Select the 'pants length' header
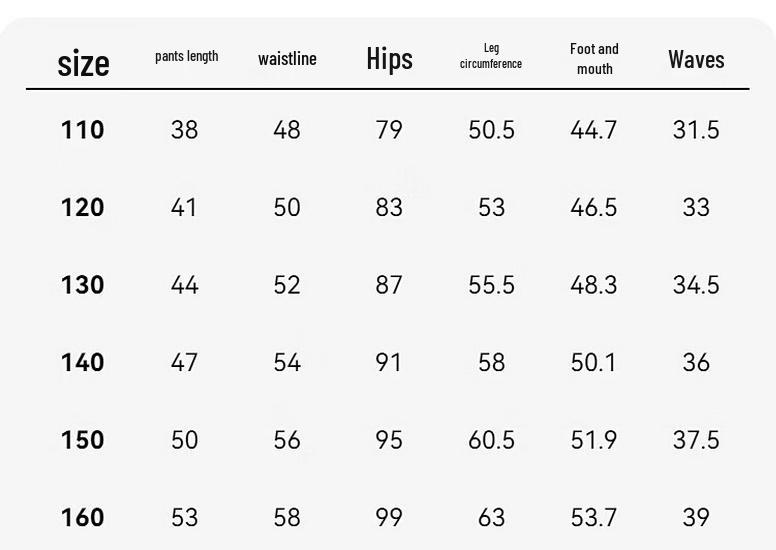 pos(187,56)
